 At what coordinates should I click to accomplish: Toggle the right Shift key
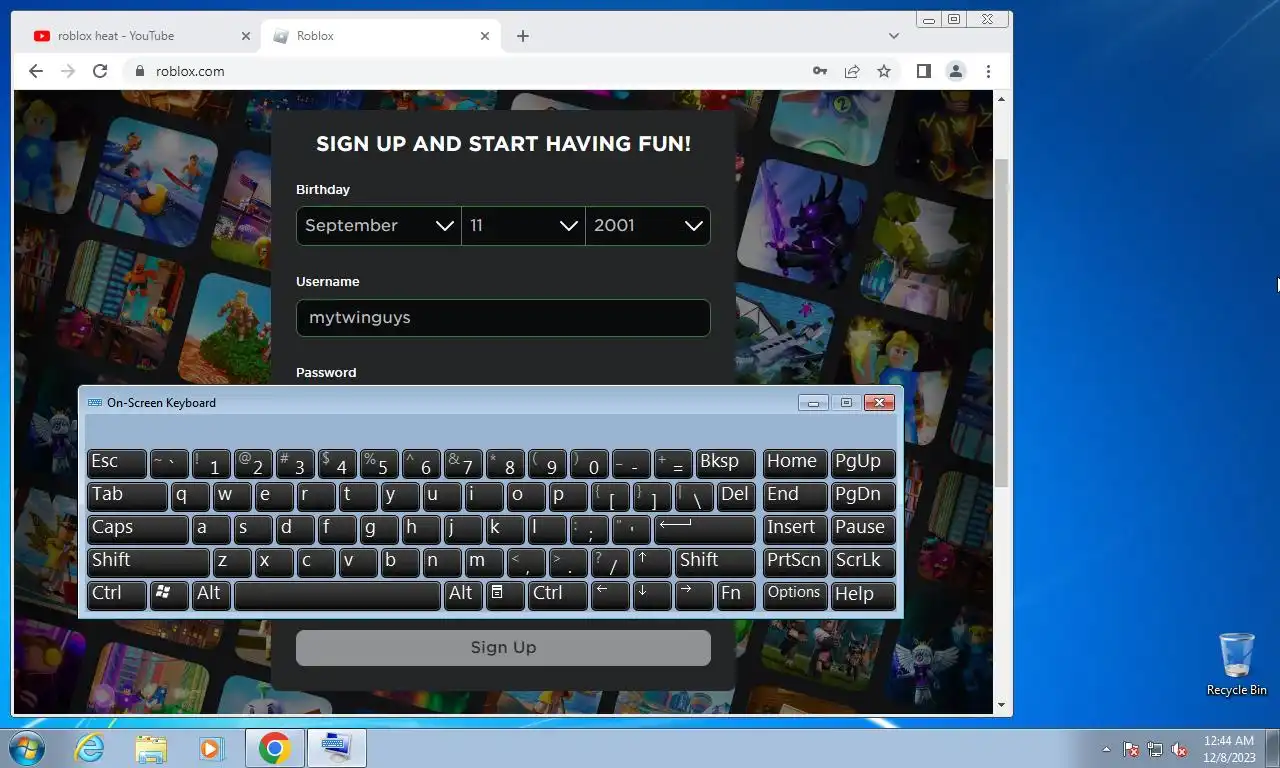coord(715,562)
